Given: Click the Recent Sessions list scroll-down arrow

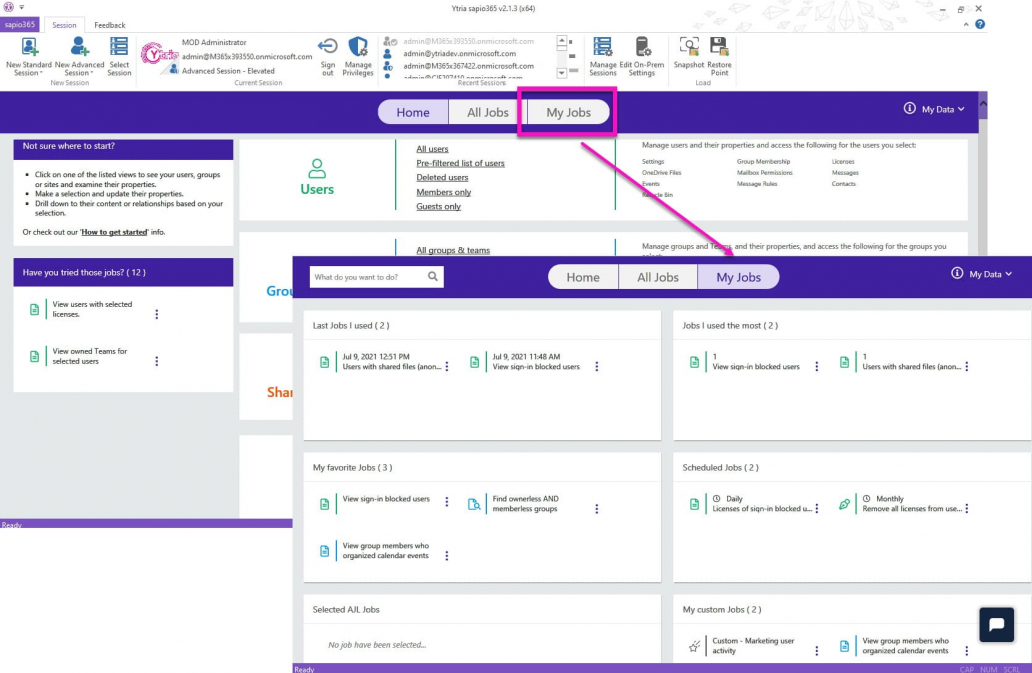Looking at the screenshot, I should 561,72.
